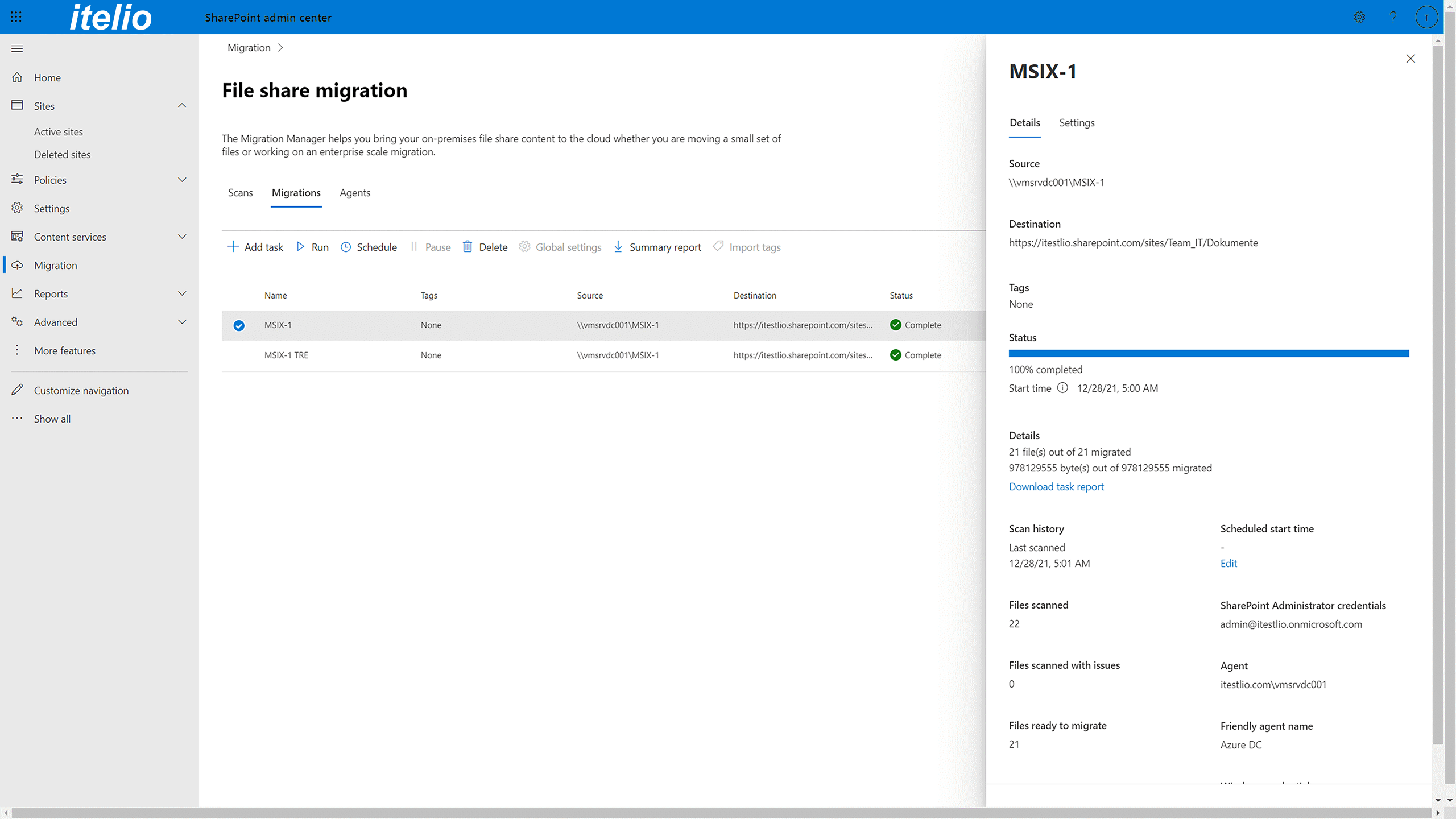Click the Sites icon in sidebar
This screenshot has height=819, width=1456.
18,105
